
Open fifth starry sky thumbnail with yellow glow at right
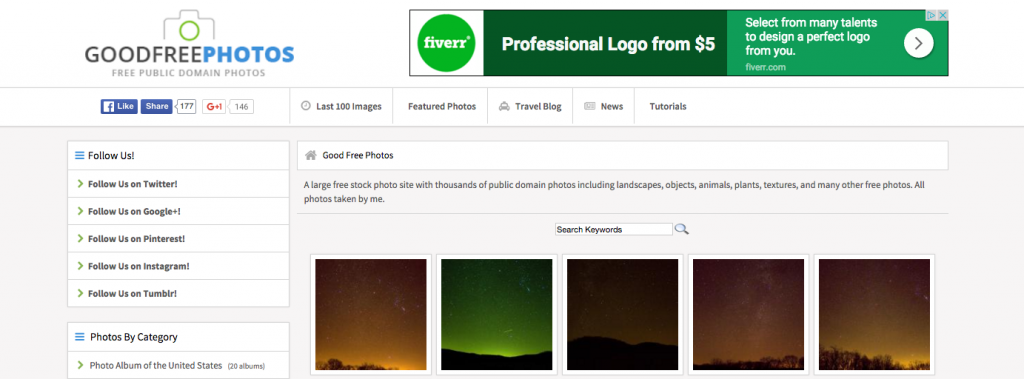[x=874, y=314]
